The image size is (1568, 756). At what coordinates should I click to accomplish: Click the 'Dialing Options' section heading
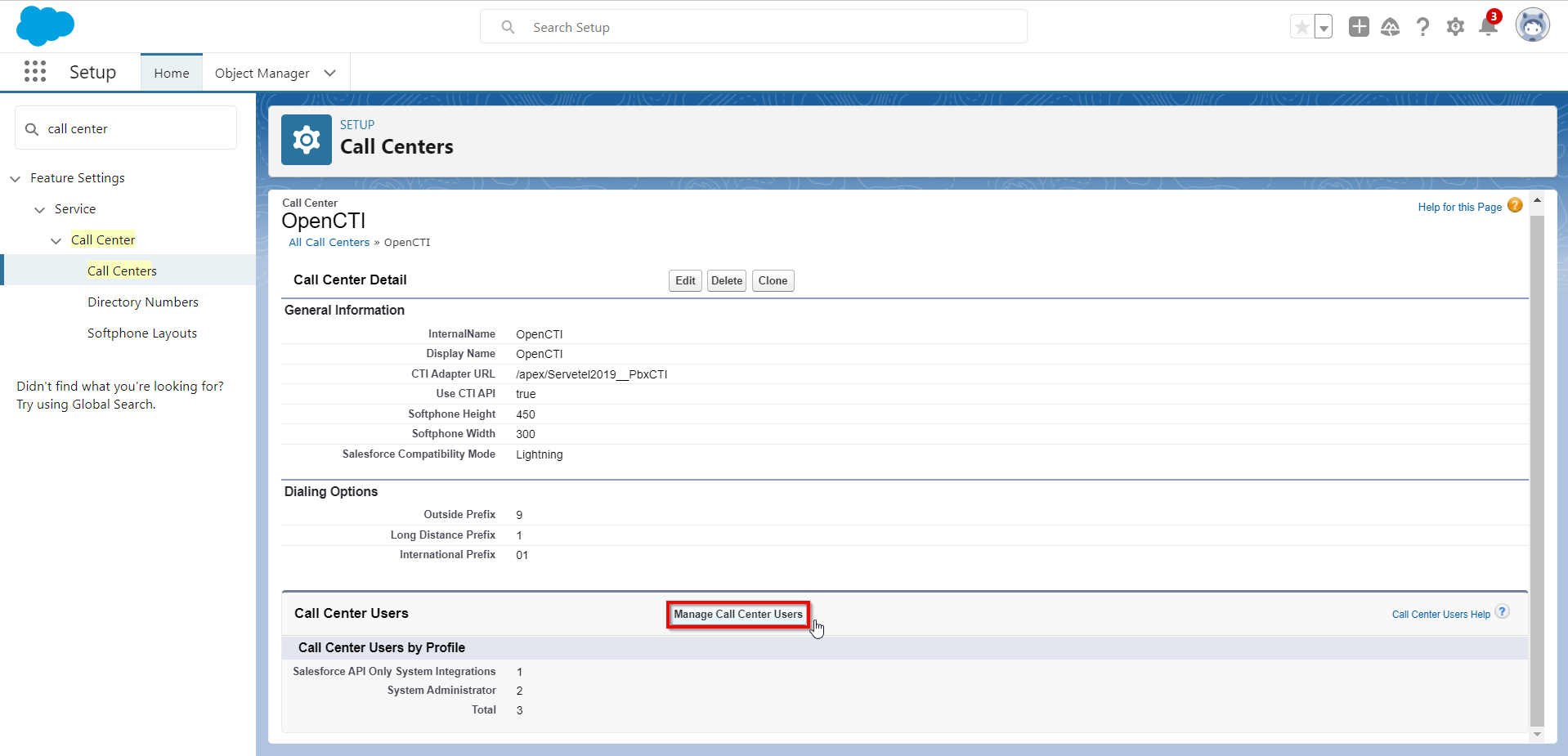pyautogui.click(x=331, y=491)
